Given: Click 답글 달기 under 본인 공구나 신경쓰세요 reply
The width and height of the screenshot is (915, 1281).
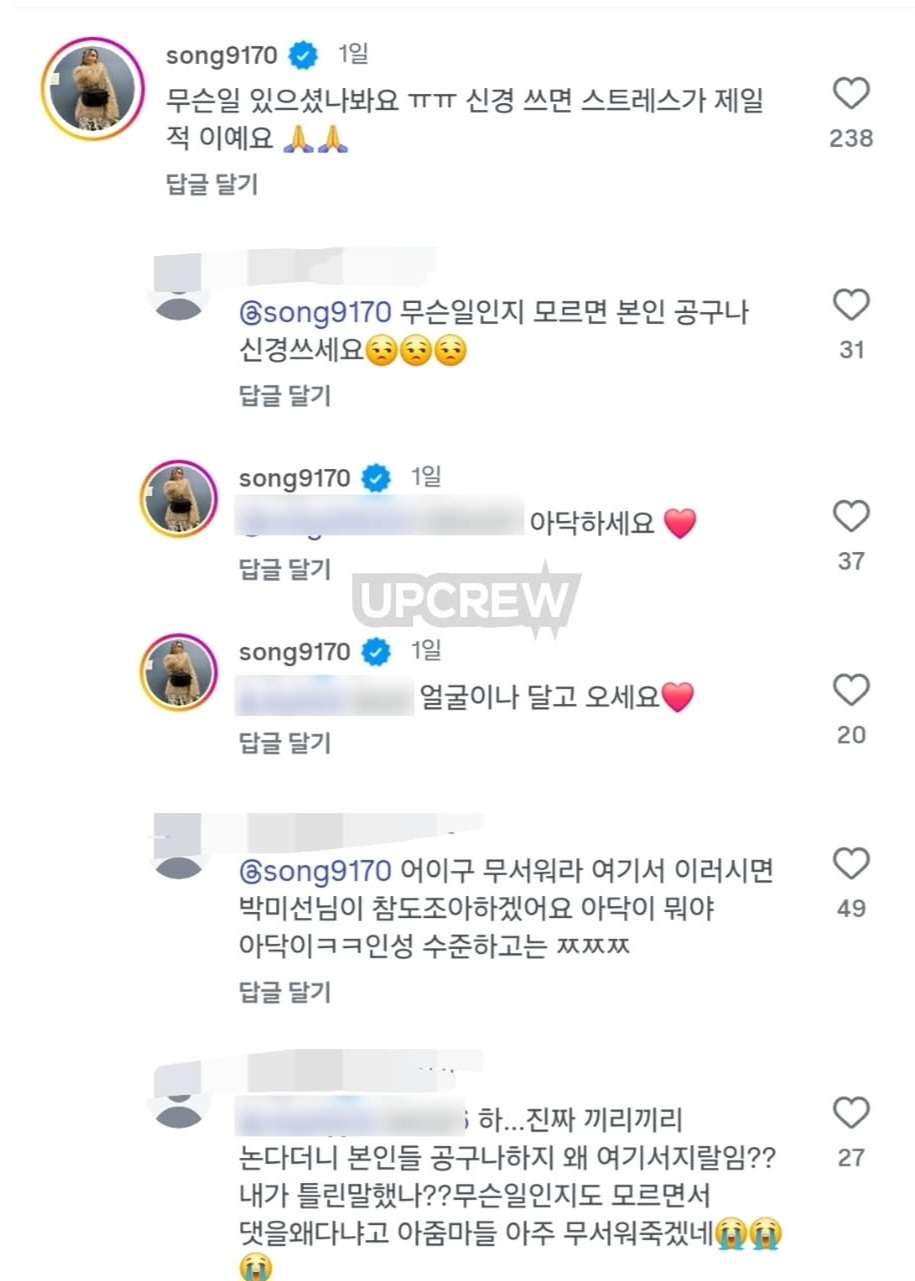Looking at the screenshot, I should (x=284, y=396).
